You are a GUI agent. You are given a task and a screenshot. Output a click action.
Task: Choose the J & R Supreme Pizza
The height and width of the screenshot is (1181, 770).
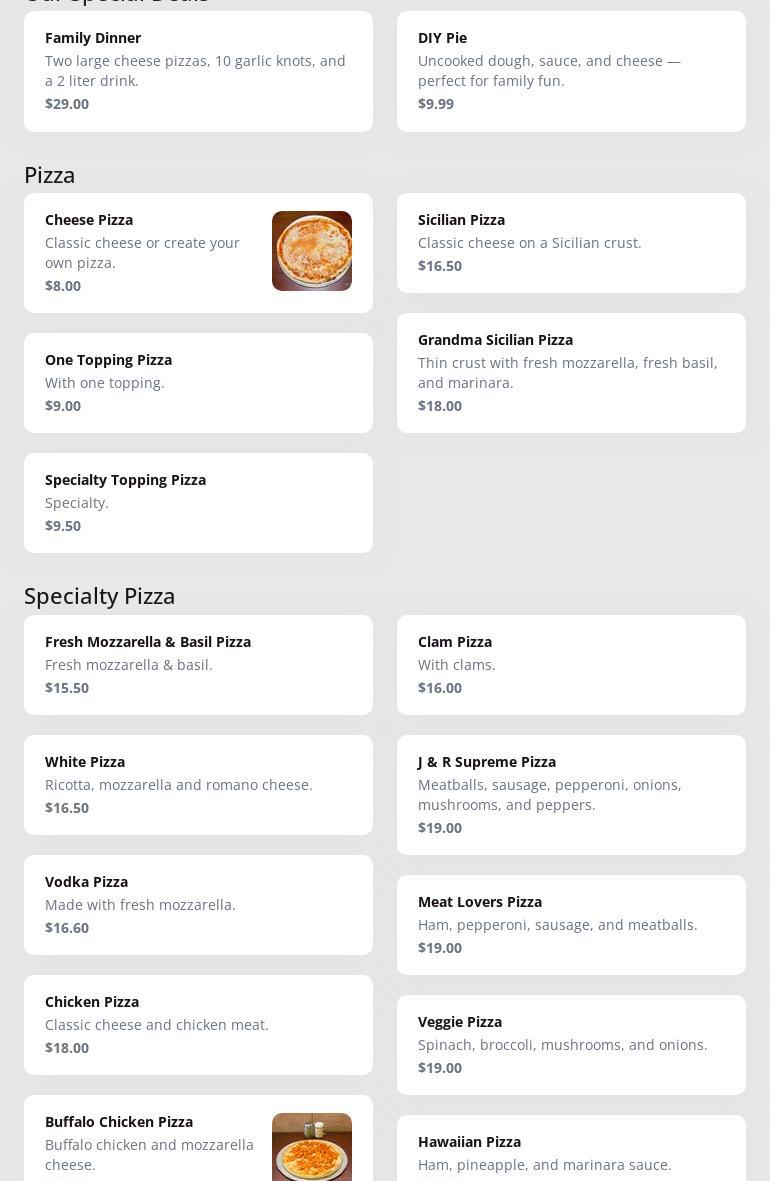[x=571, y=794]
